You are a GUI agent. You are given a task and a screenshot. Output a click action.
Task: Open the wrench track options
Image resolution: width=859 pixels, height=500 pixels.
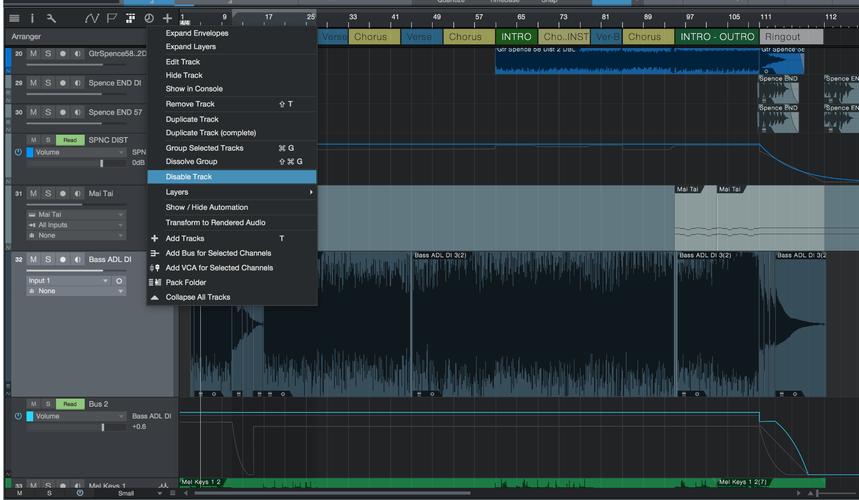(x=51, y=19)
